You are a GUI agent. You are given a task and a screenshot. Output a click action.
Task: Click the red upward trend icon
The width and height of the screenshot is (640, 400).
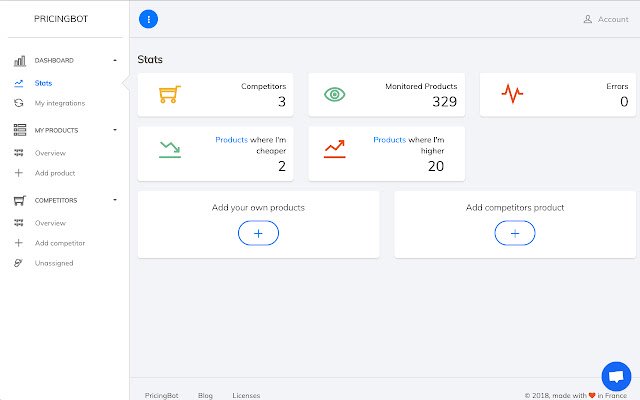click(x=335, y=149)
